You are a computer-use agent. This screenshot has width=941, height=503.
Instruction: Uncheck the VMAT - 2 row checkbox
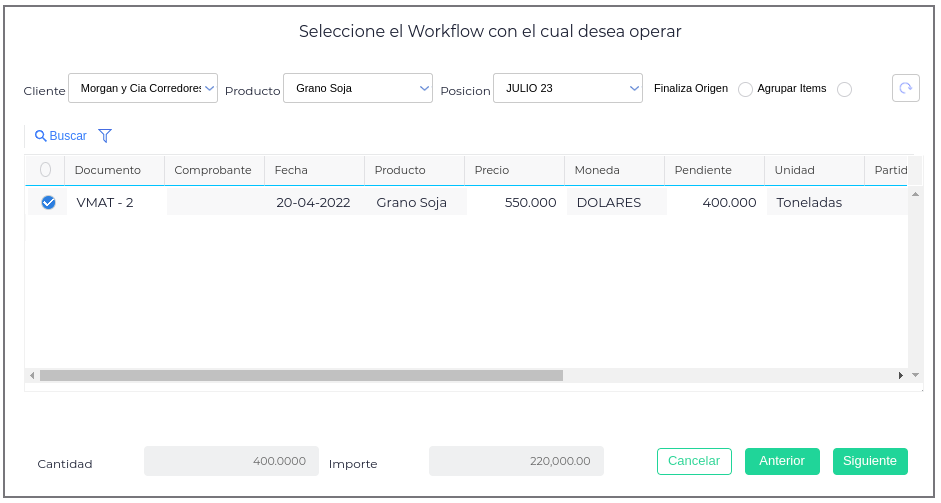pyautogui.click(x=48, y=203)
